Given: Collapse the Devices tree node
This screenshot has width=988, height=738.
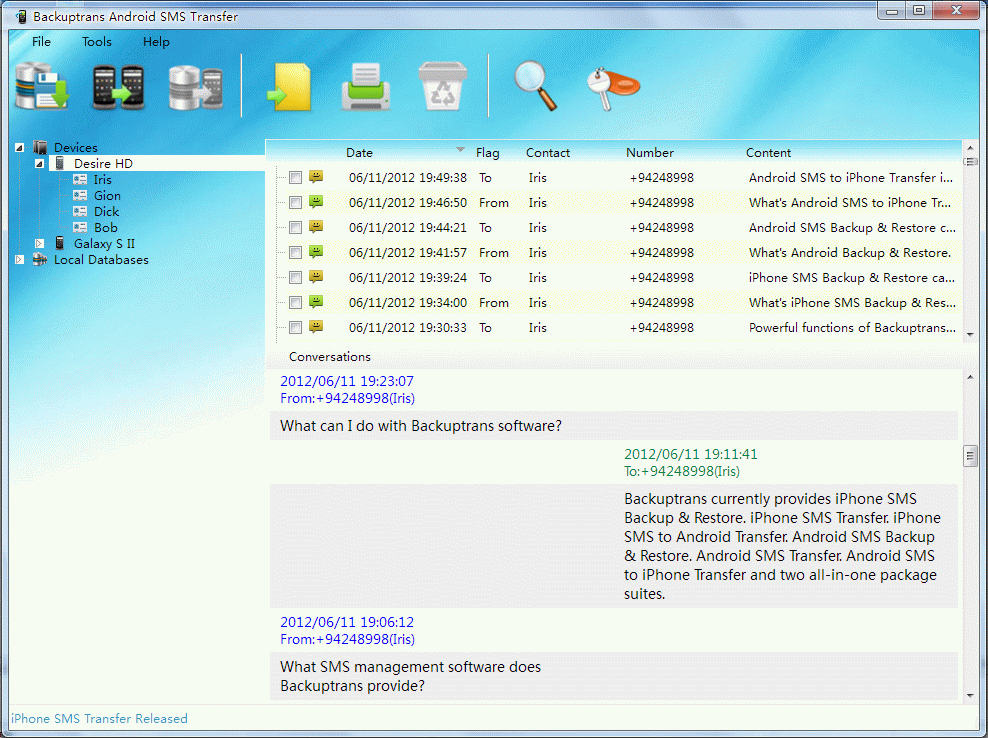Looking at the screenshot, I should (17, 147).
